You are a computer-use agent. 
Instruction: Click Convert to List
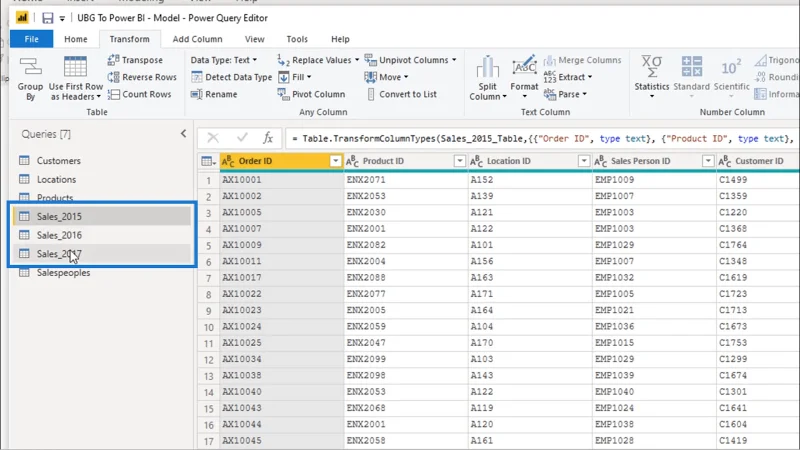(402, 94)
